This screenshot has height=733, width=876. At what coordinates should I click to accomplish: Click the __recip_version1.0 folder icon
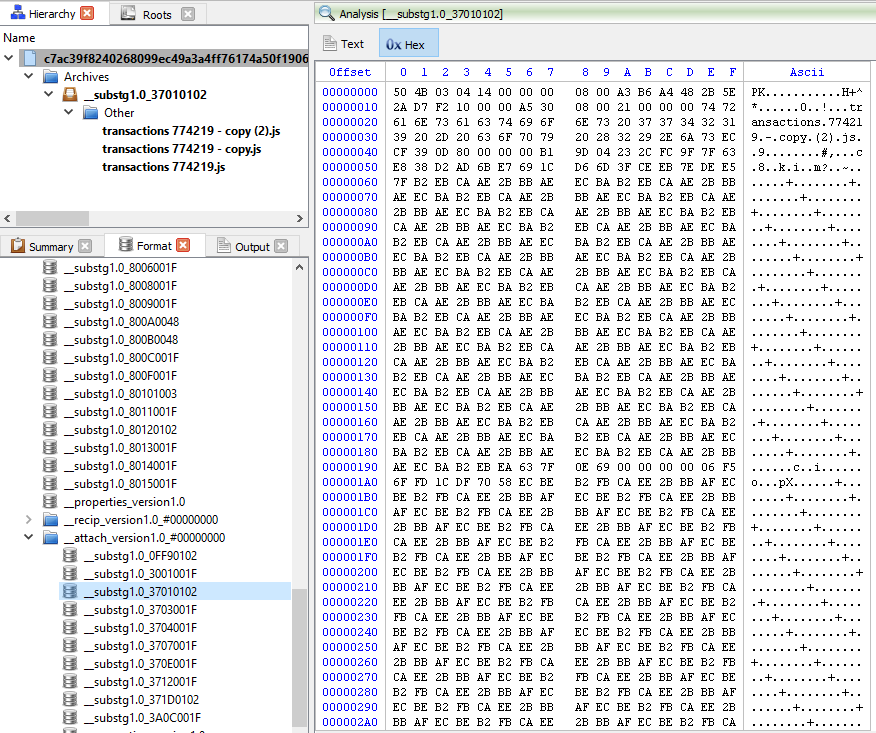tap(51, 520)
